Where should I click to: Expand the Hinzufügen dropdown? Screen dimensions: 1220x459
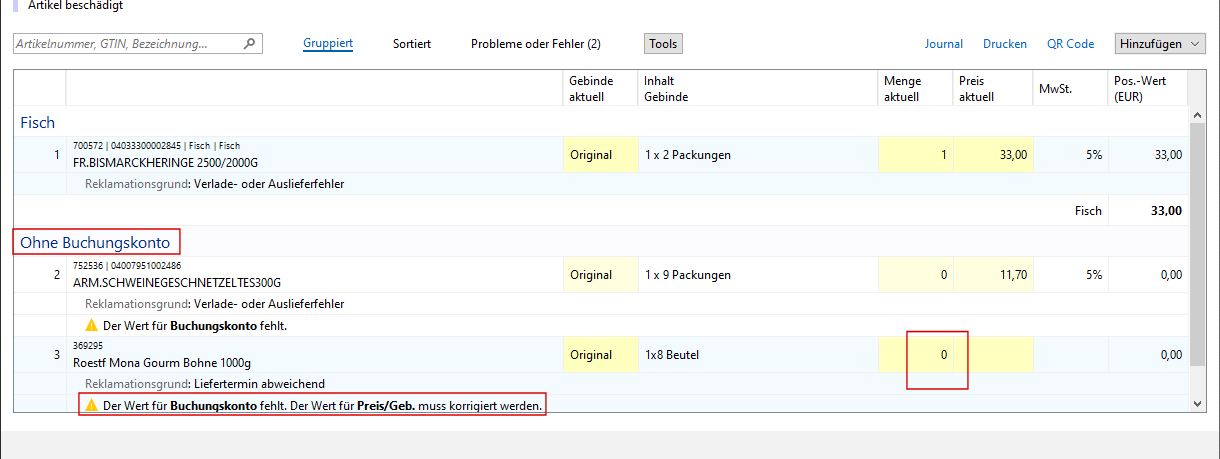(1161, 44)
